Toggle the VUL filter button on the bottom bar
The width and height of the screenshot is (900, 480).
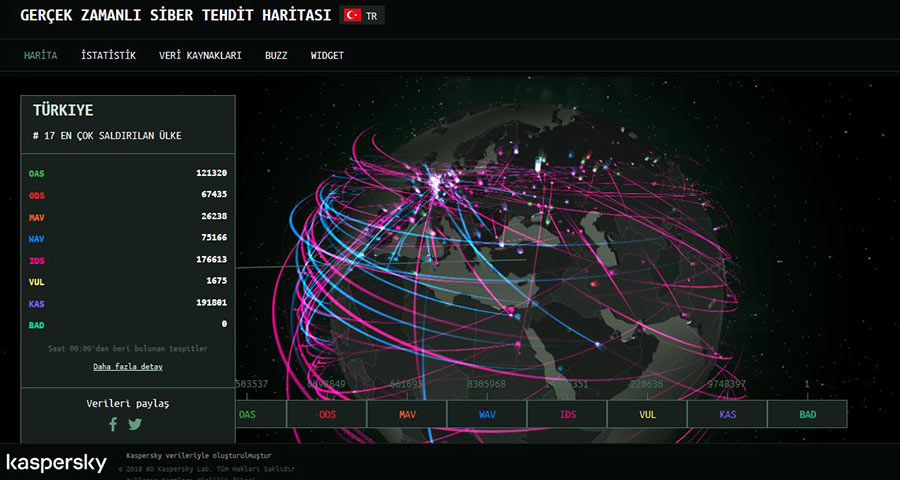coord(647,414)
